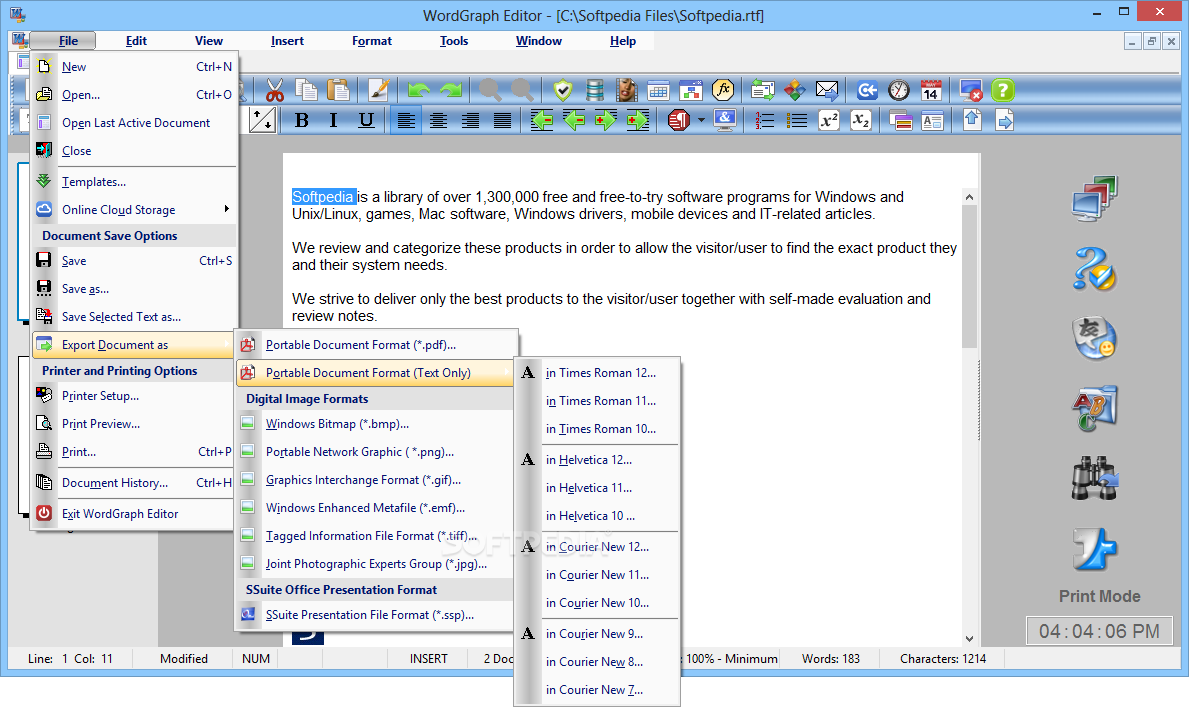Image resolution: width=1189 pixels, height=707 pixels.
Task: Click the clock insert time icon
Action: [899, 90]
